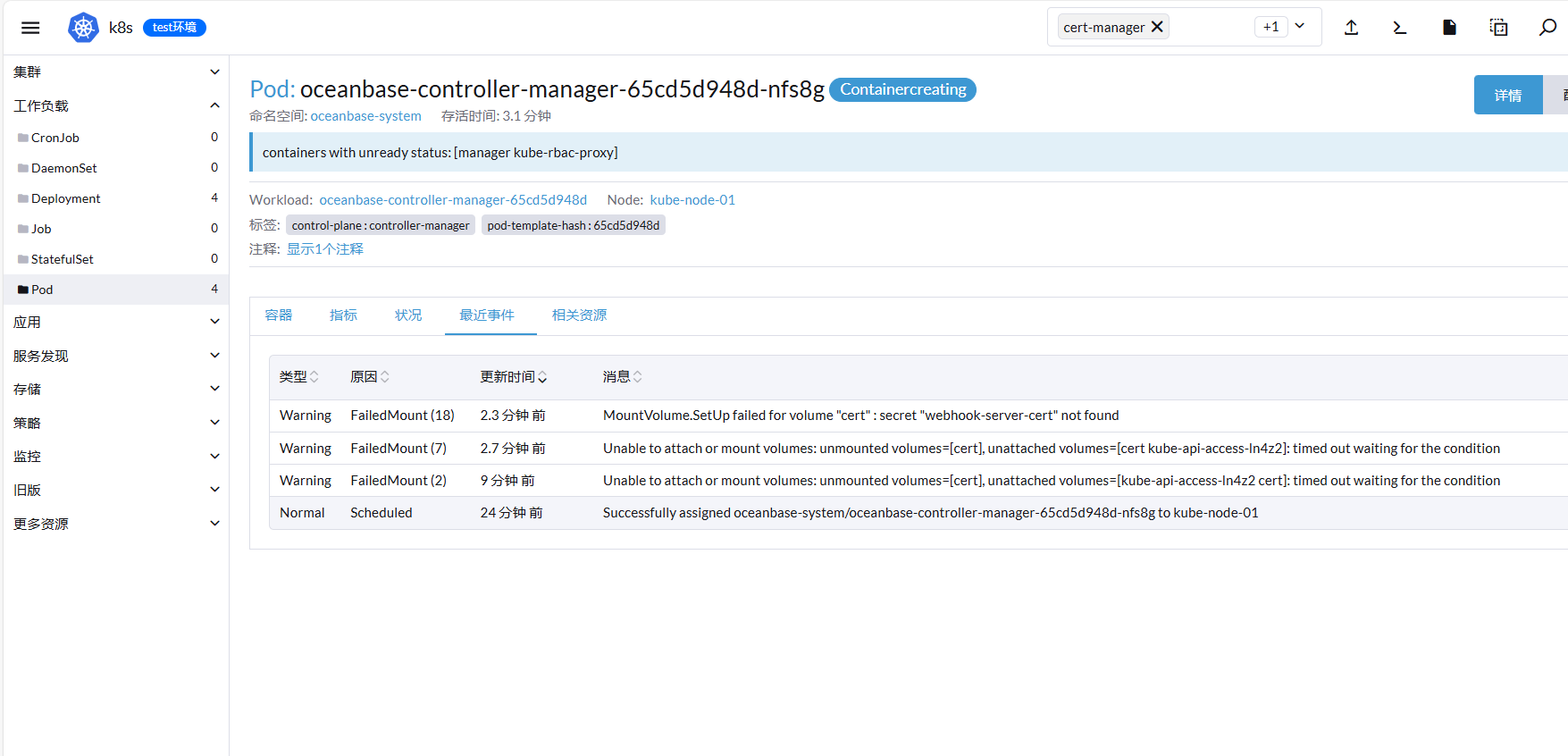Open the search magnifier icon

pos(1547,28)
